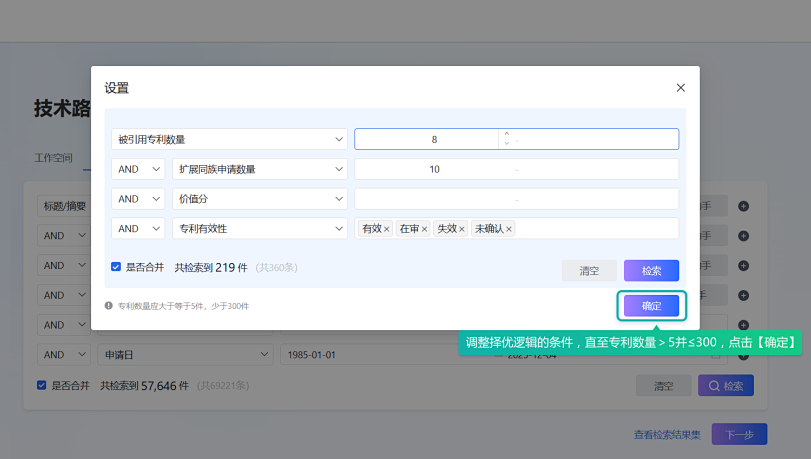Image resolution: width=811 pixels, height=459 pixels.
Task: Click the empty 价值分 range input
Action: [516, 199]
